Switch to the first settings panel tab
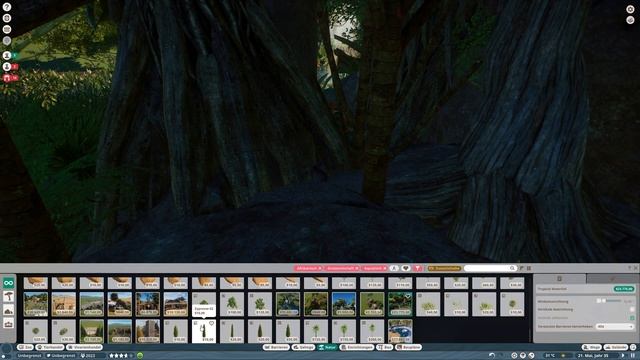Screen dimensions: 640x360 [x=560, y=278]
